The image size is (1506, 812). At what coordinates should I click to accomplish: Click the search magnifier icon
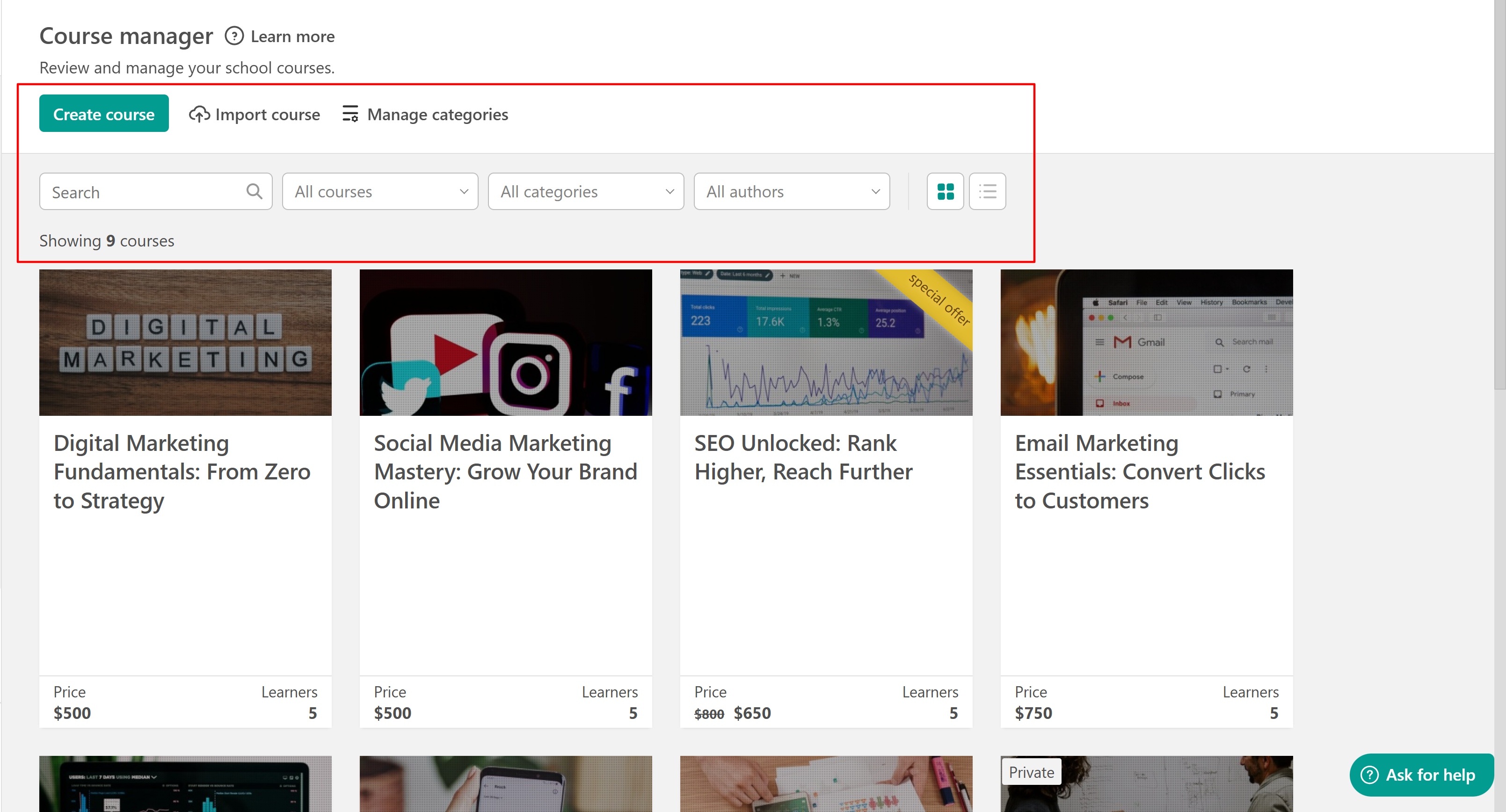pos(255,191)
